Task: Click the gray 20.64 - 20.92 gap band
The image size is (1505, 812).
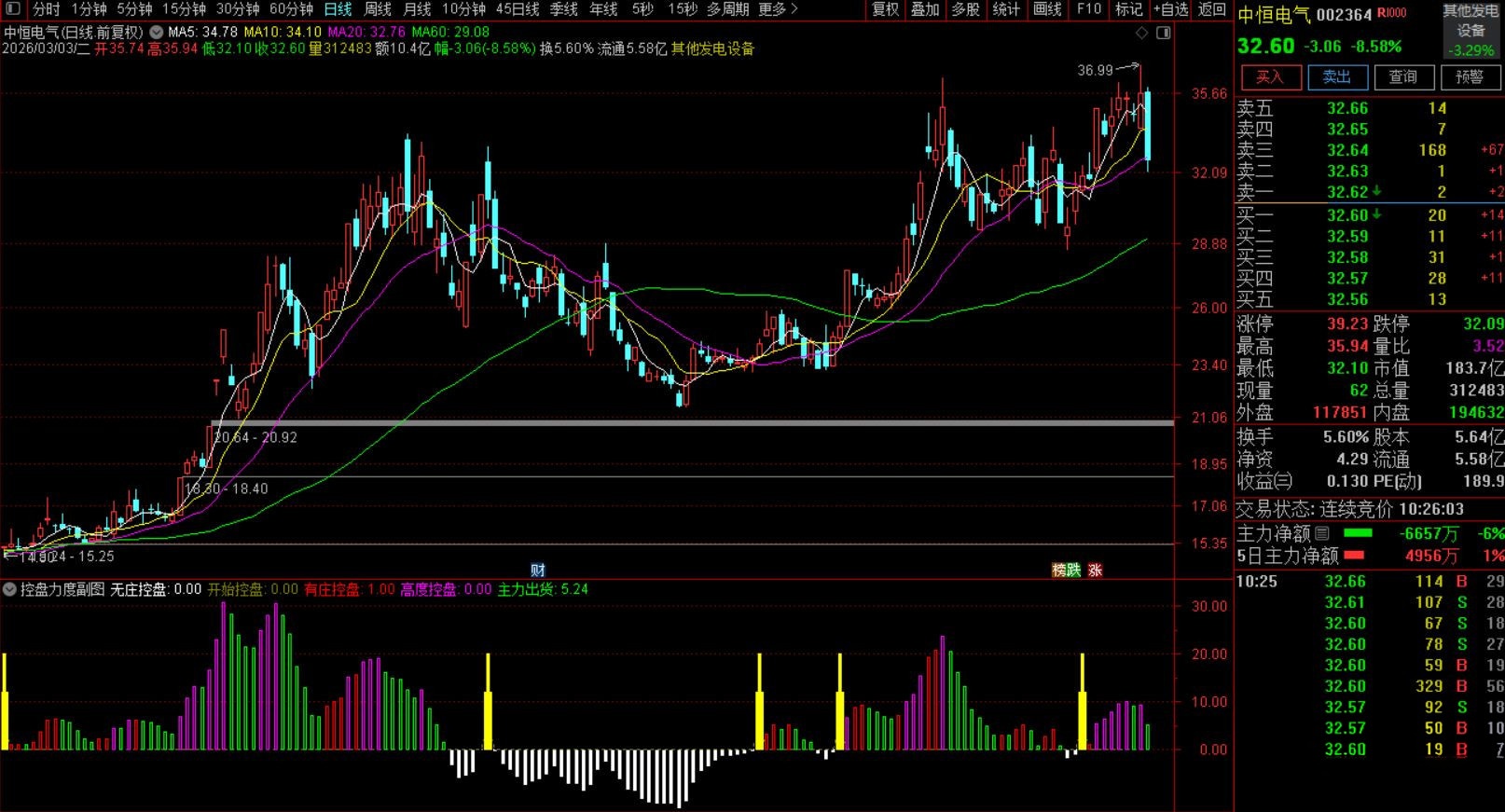Action: pos(653,423)
